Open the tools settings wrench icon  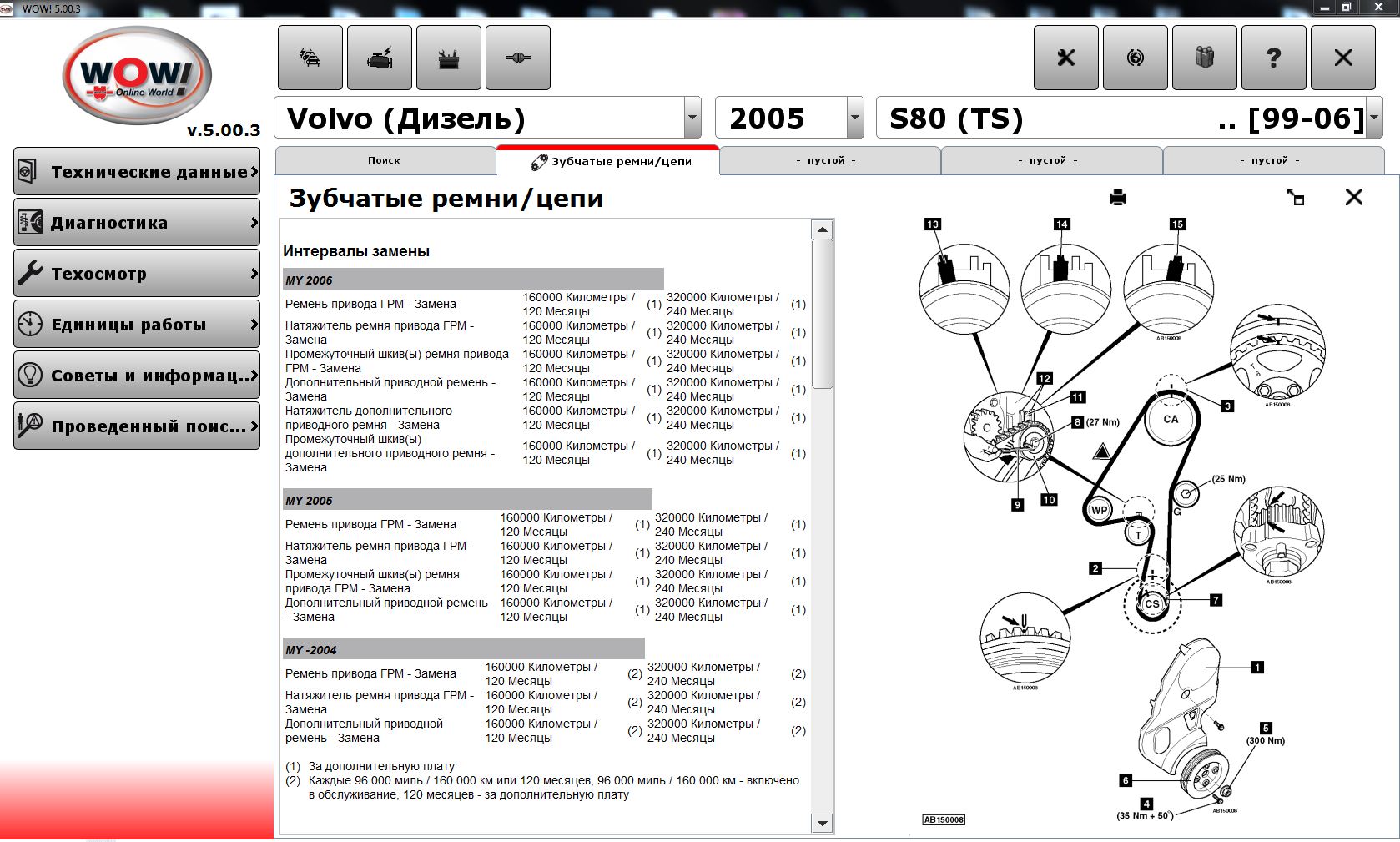(1066, 58)
